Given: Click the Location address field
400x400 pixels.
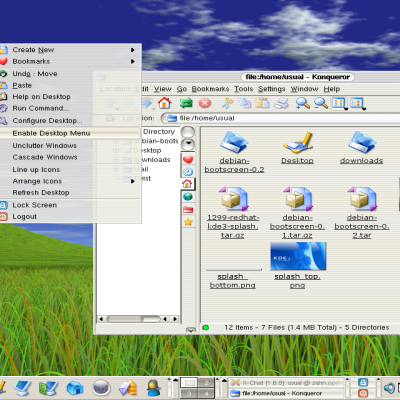Looking at the screenshot, I should click(x=280, y=118).
